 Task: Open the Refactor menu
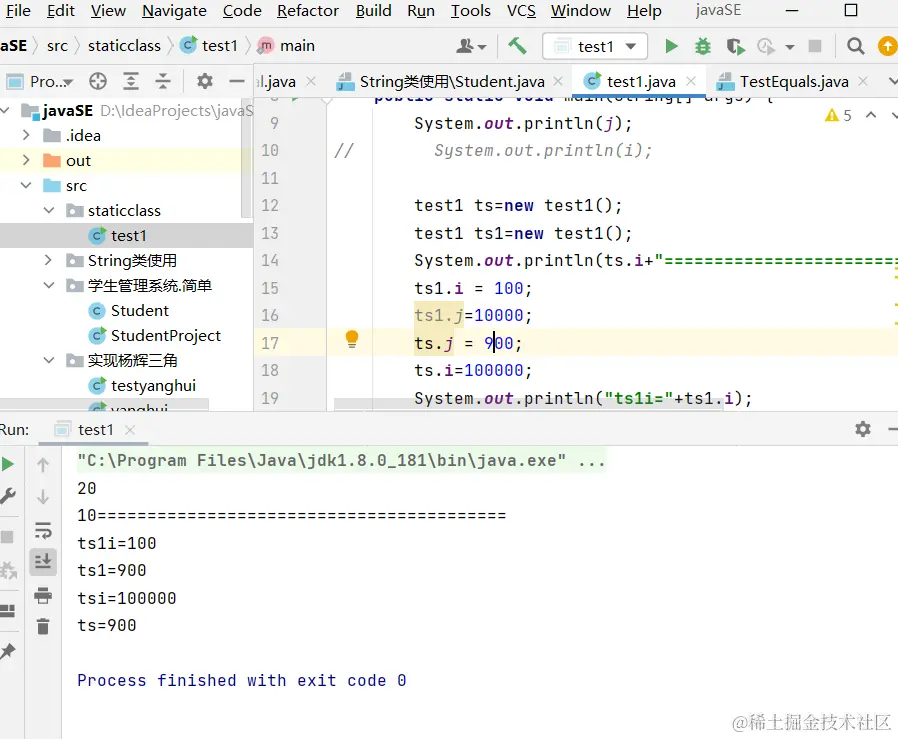pyautogui.click(x=308, y=11)
